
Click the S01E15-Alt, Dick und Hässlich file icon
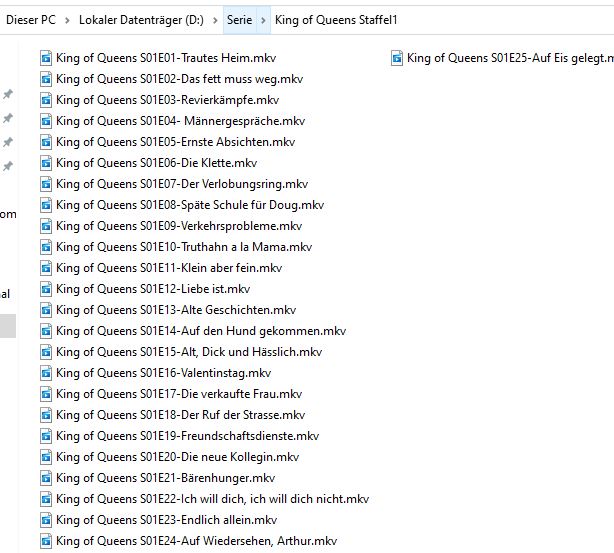coord(46,352)
